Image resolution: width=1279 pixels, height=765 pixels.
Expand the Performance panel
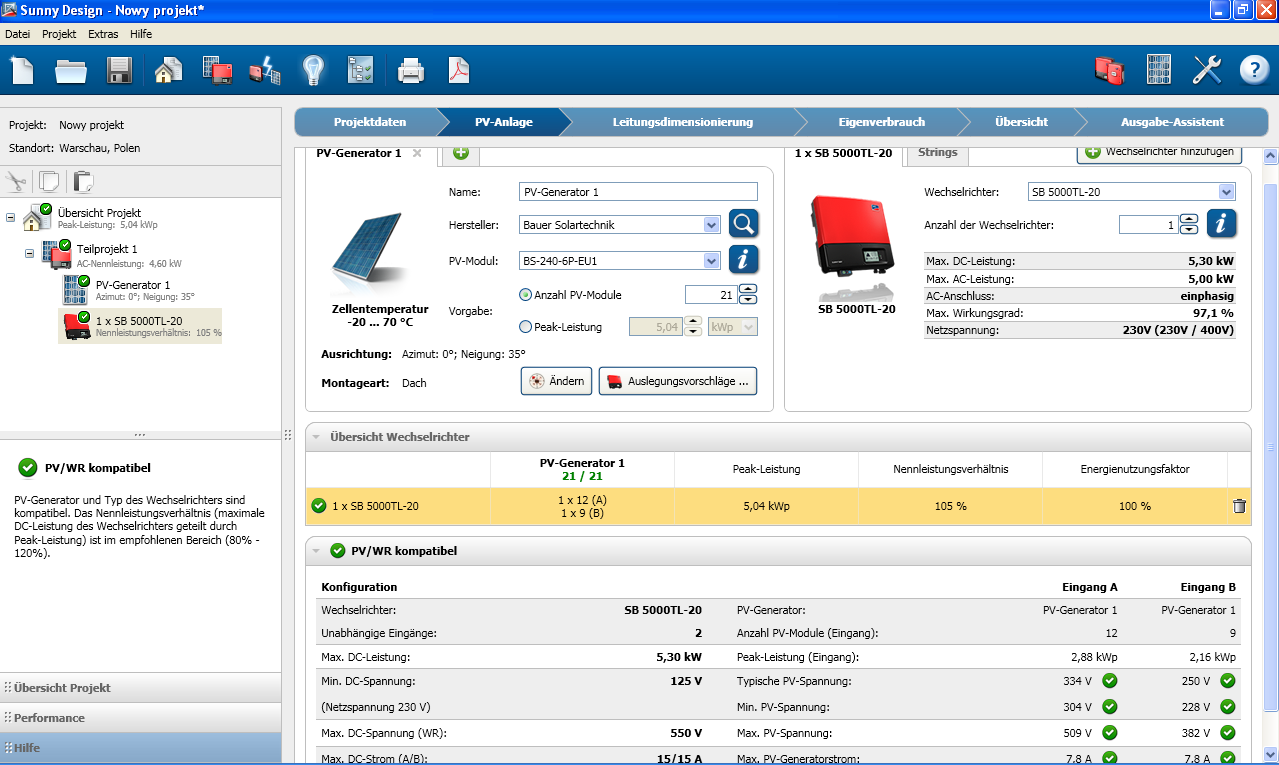point(141,718)
